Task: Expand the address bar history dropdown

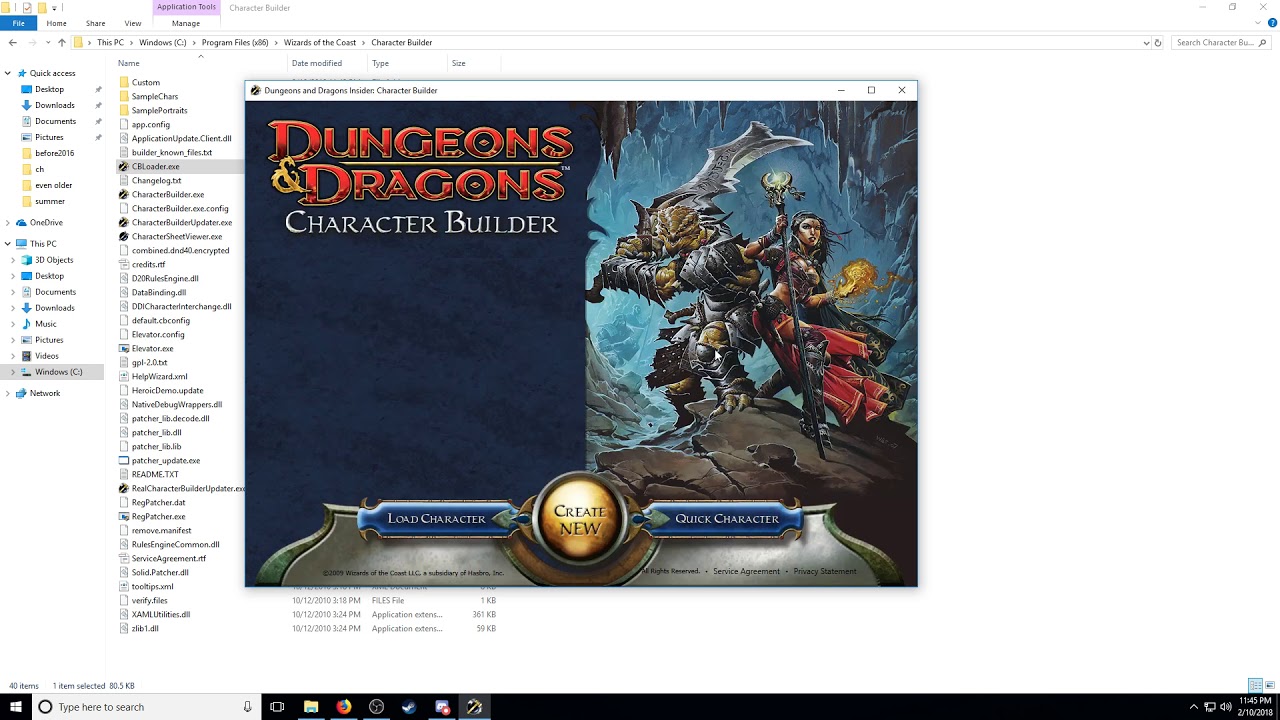Action: (1146, 43)
